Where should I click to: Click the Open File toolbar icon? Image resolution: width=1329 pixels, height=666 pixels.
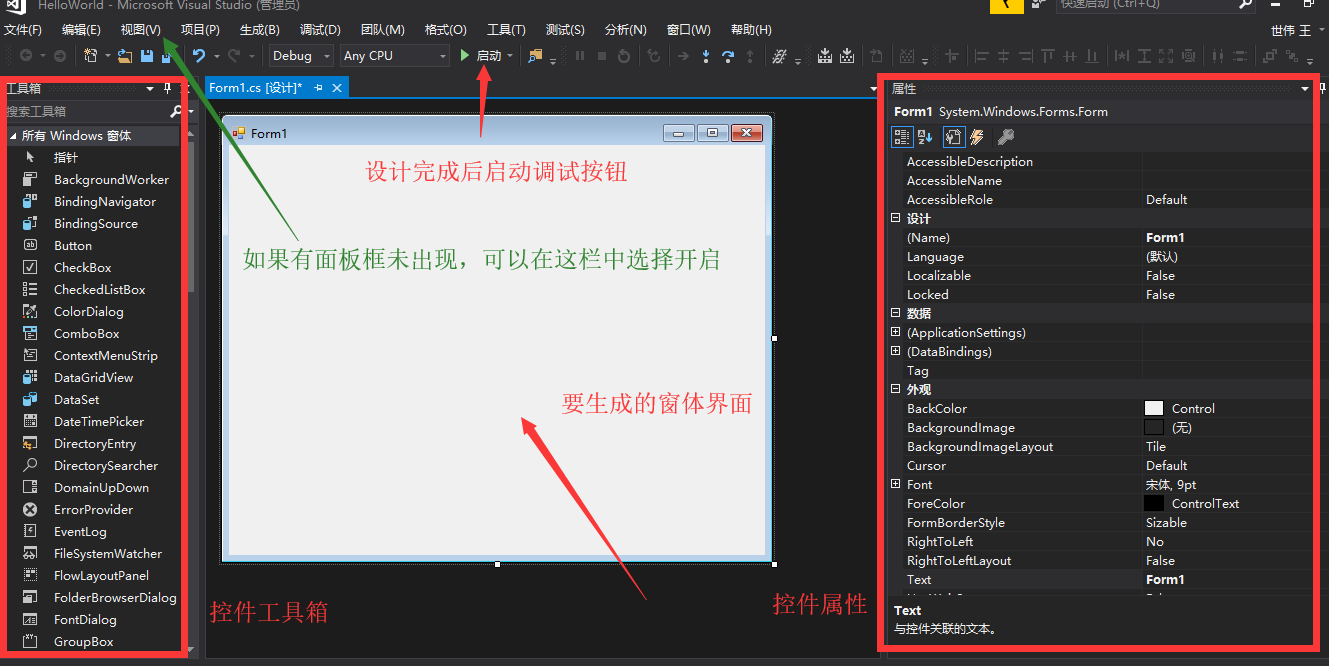click(125, 56)
